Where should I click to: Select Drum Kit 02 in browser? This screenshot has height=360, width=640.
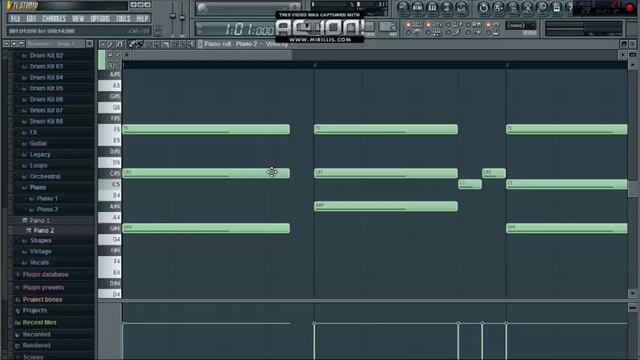click(46, 55)
